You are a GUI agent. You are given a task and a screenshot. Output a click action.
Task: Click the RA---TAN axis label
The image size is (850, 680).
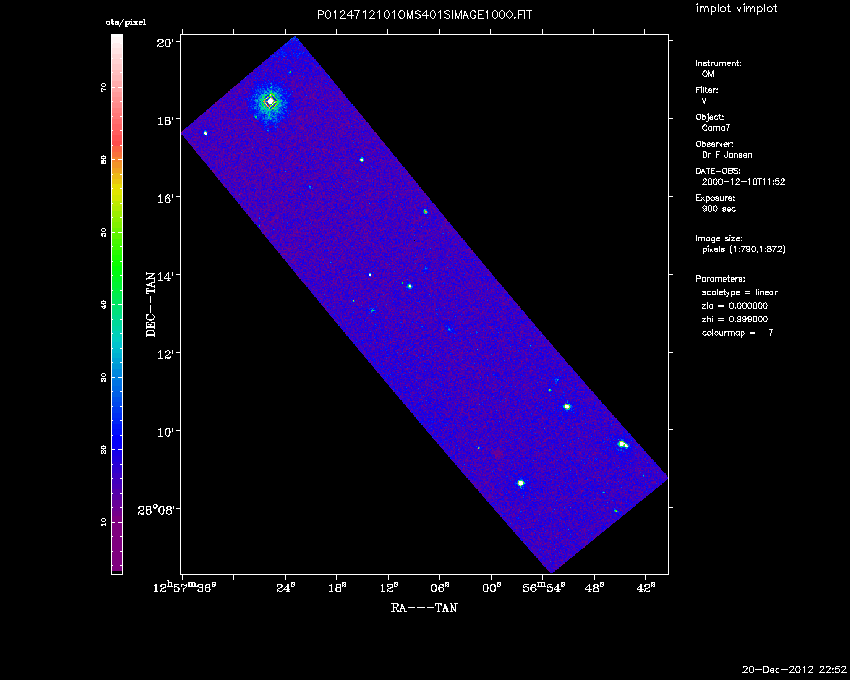tap(424, 606)
